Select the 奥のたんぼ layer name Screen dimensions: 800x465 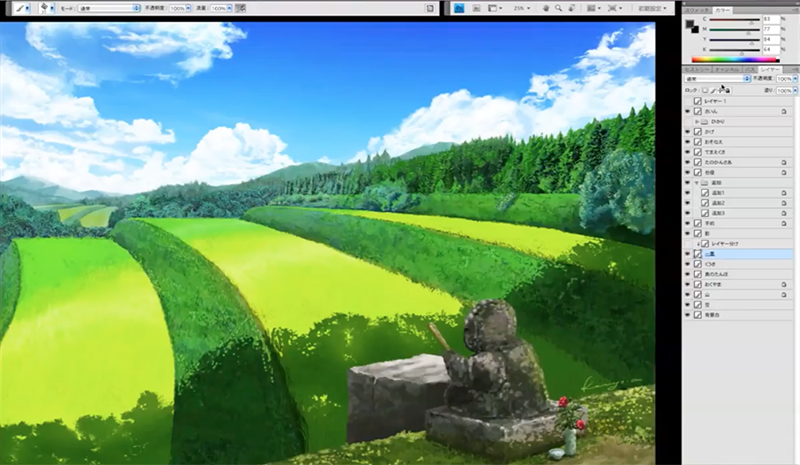(716, 274)
